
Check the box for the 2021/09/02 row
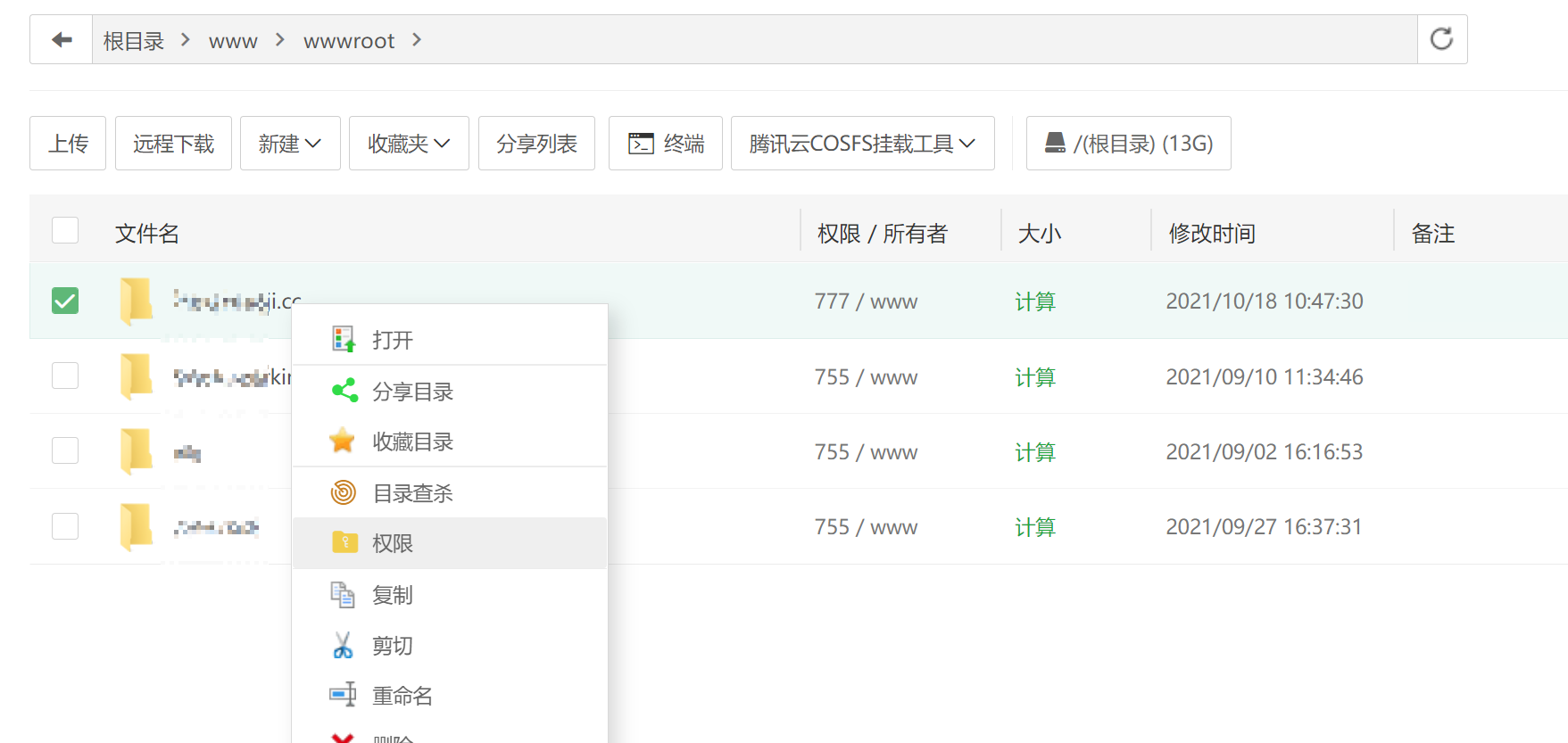point(65,450)
